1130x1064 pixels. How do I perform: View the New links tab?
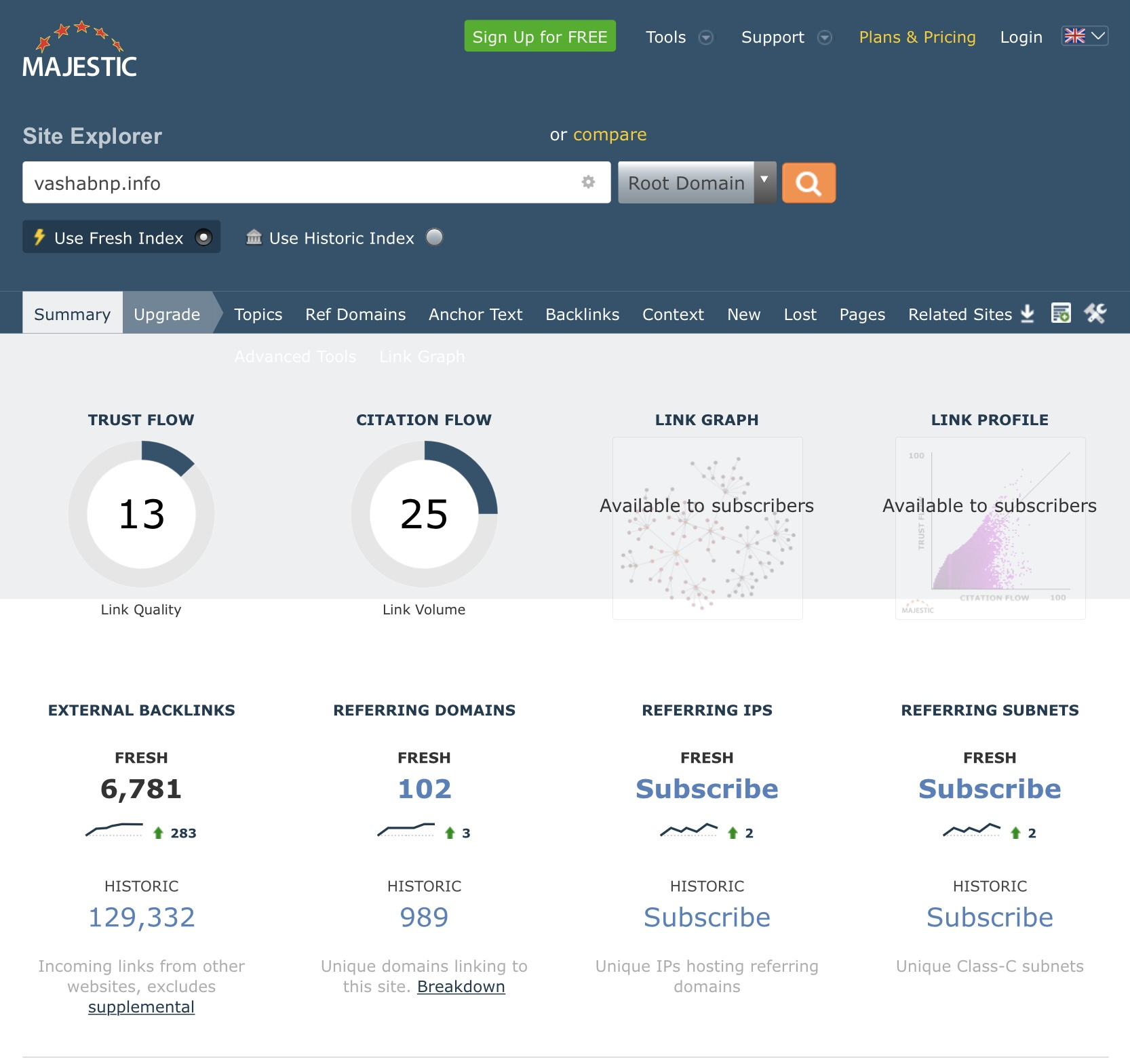(743, 314)
